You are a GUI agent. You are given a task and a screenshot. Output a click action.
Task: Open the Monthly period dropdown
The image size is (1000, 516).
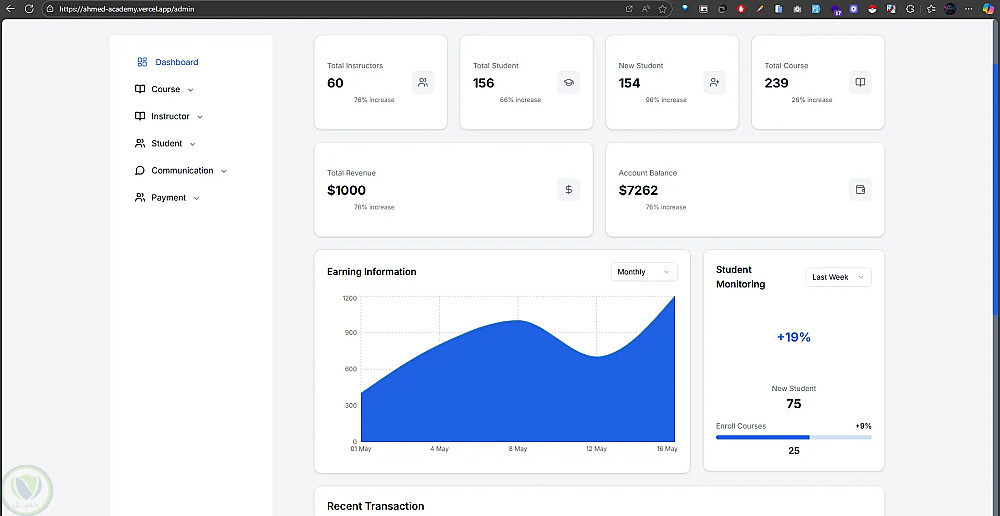coord(644,272)
